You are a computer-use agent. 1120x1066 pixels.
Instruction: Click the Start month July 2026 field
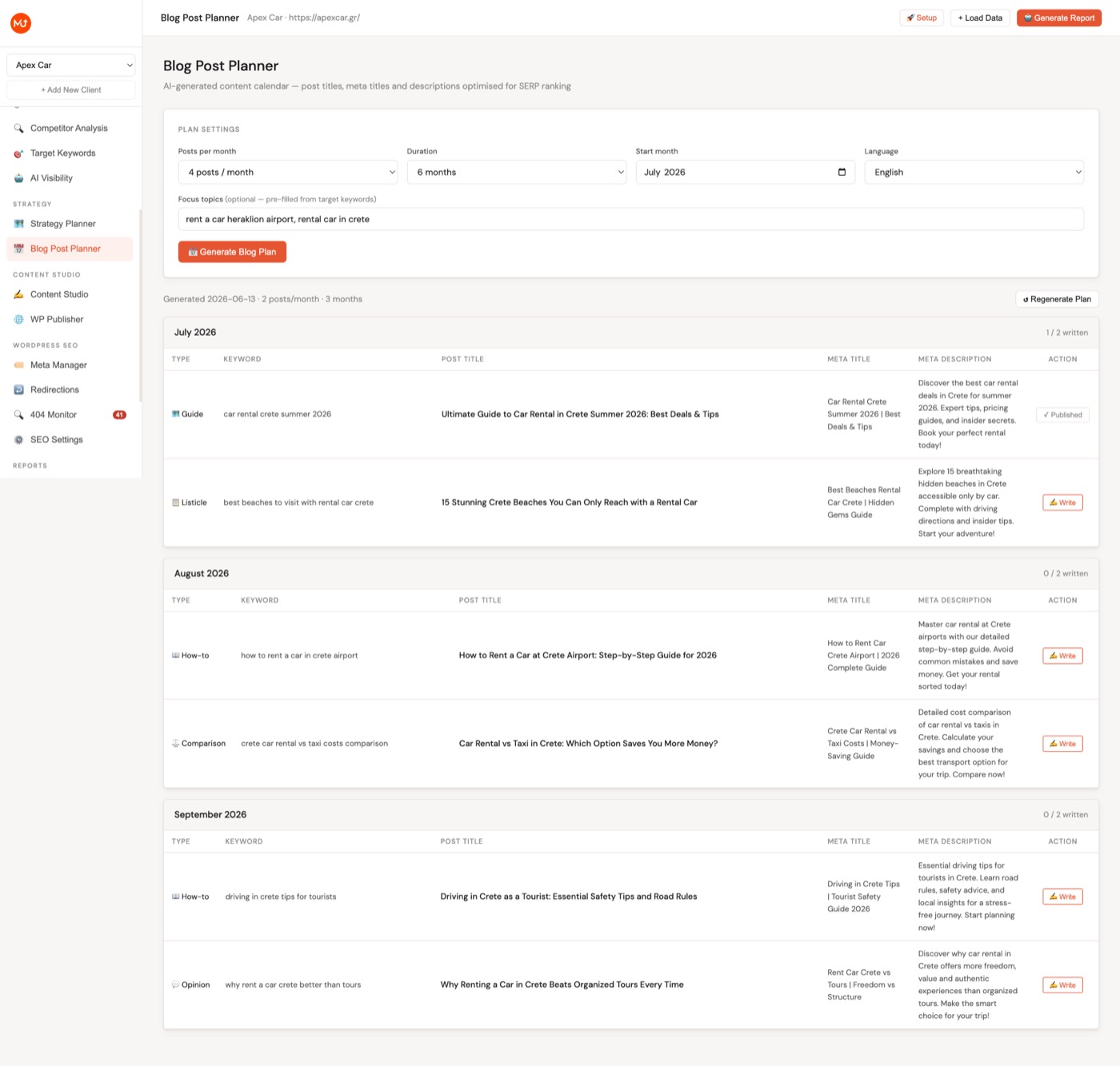click(x=745, y=172)
